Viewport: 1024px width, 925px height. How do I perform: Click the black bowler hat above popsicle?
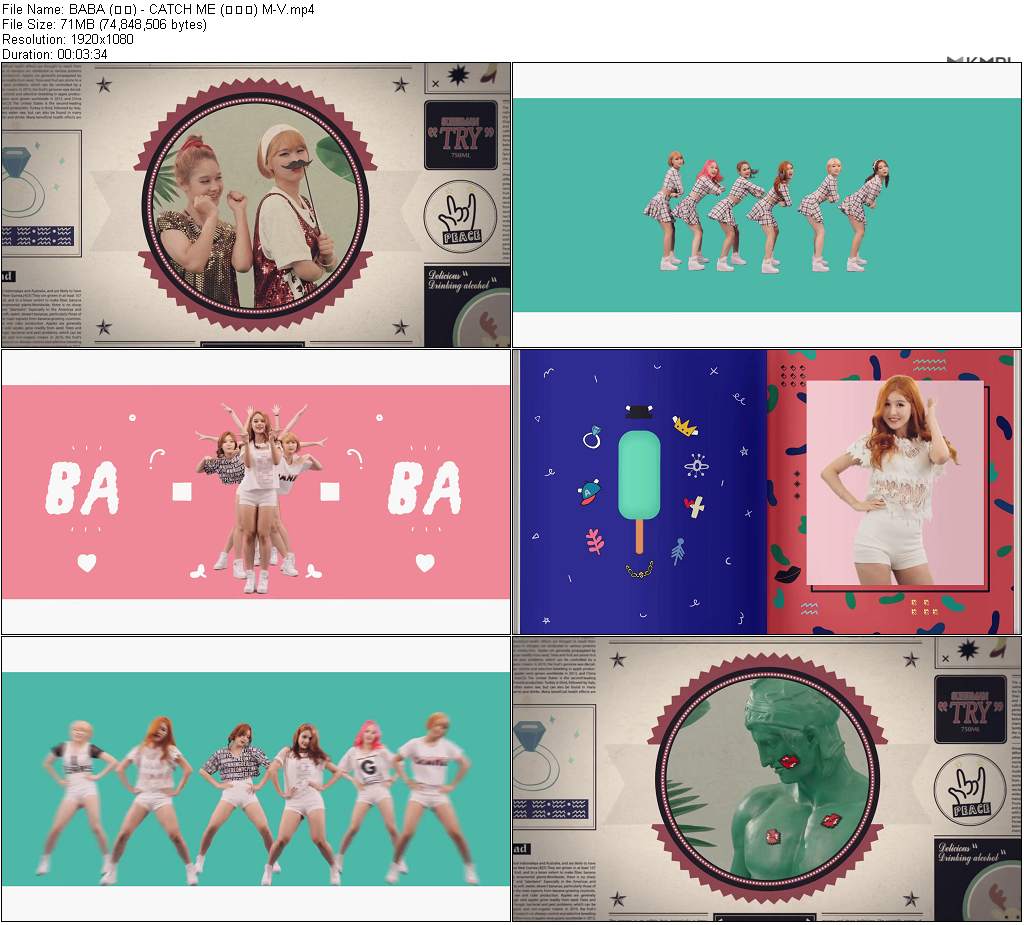click(x=638, y=411)
